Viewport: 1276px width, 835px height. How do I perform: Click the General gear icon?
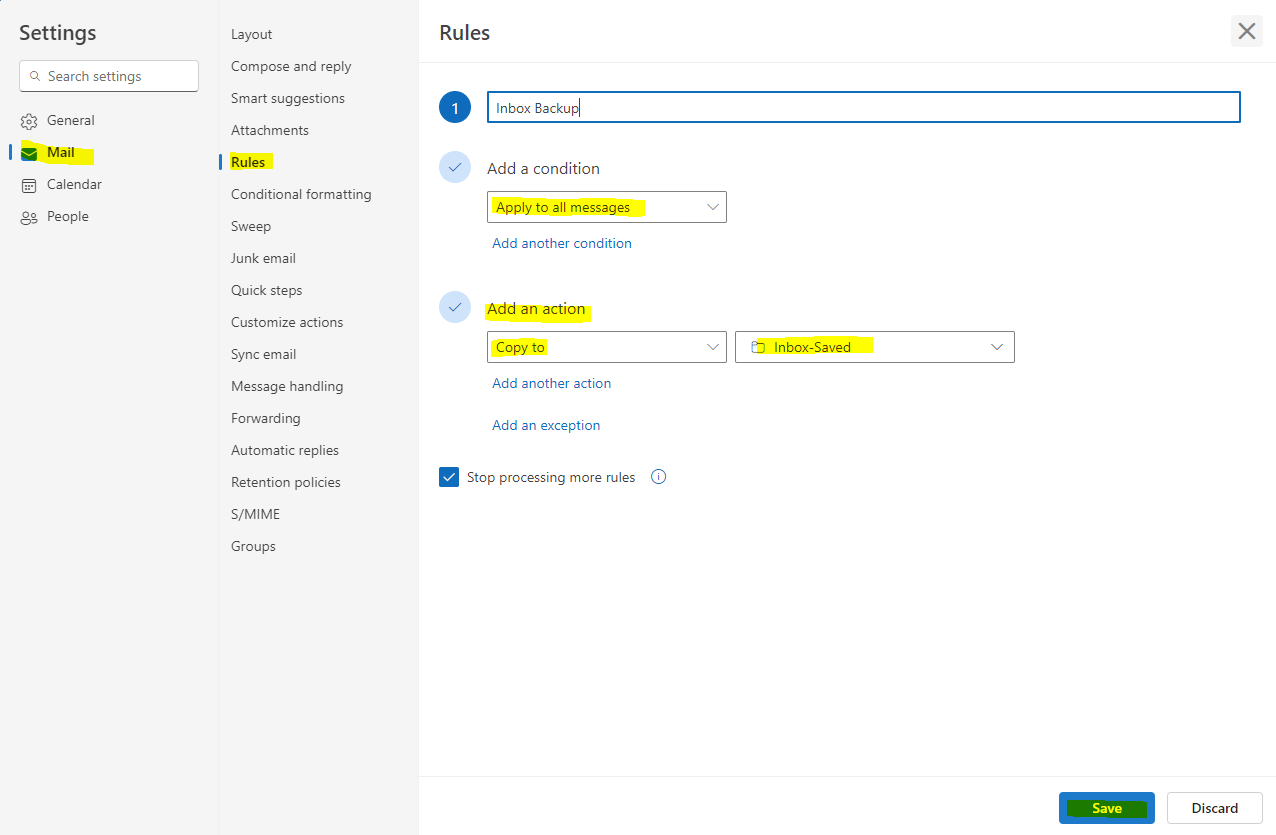click(x=29, y=121)
